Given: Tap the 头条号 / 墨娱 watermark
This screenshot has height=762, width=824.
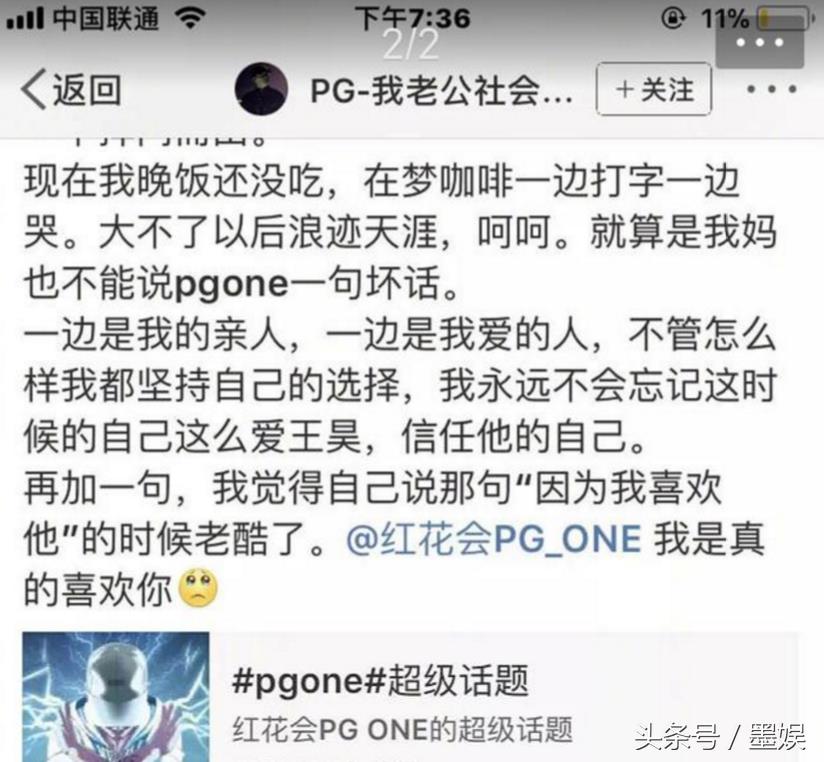Looking at the screenshot, I should pyautogui.click(x=720, y=737).
